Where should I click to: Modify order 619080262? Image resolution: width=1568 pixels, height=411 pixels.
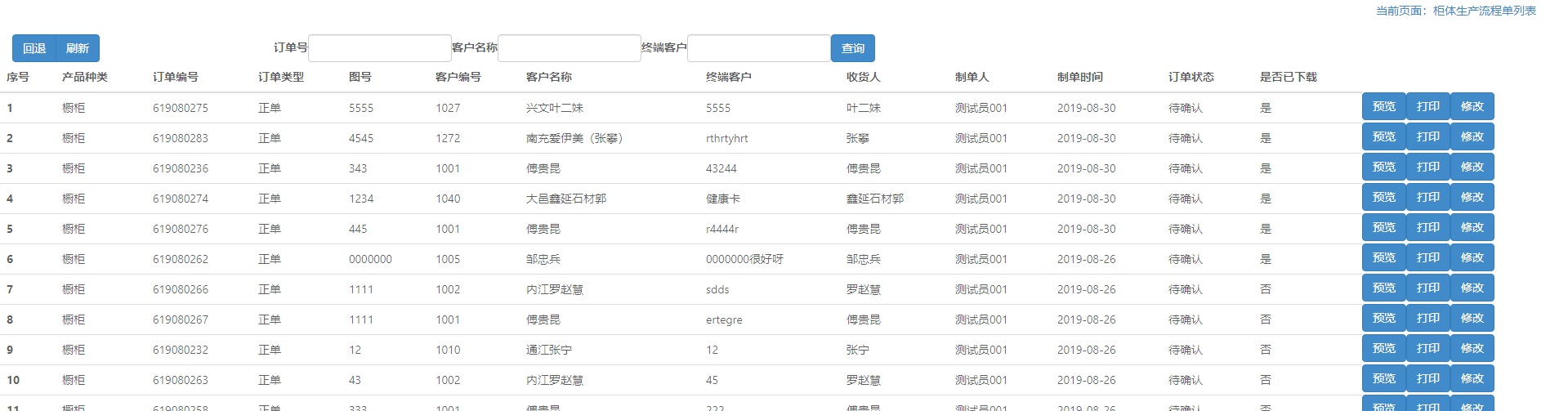(x=1472, y=257)
